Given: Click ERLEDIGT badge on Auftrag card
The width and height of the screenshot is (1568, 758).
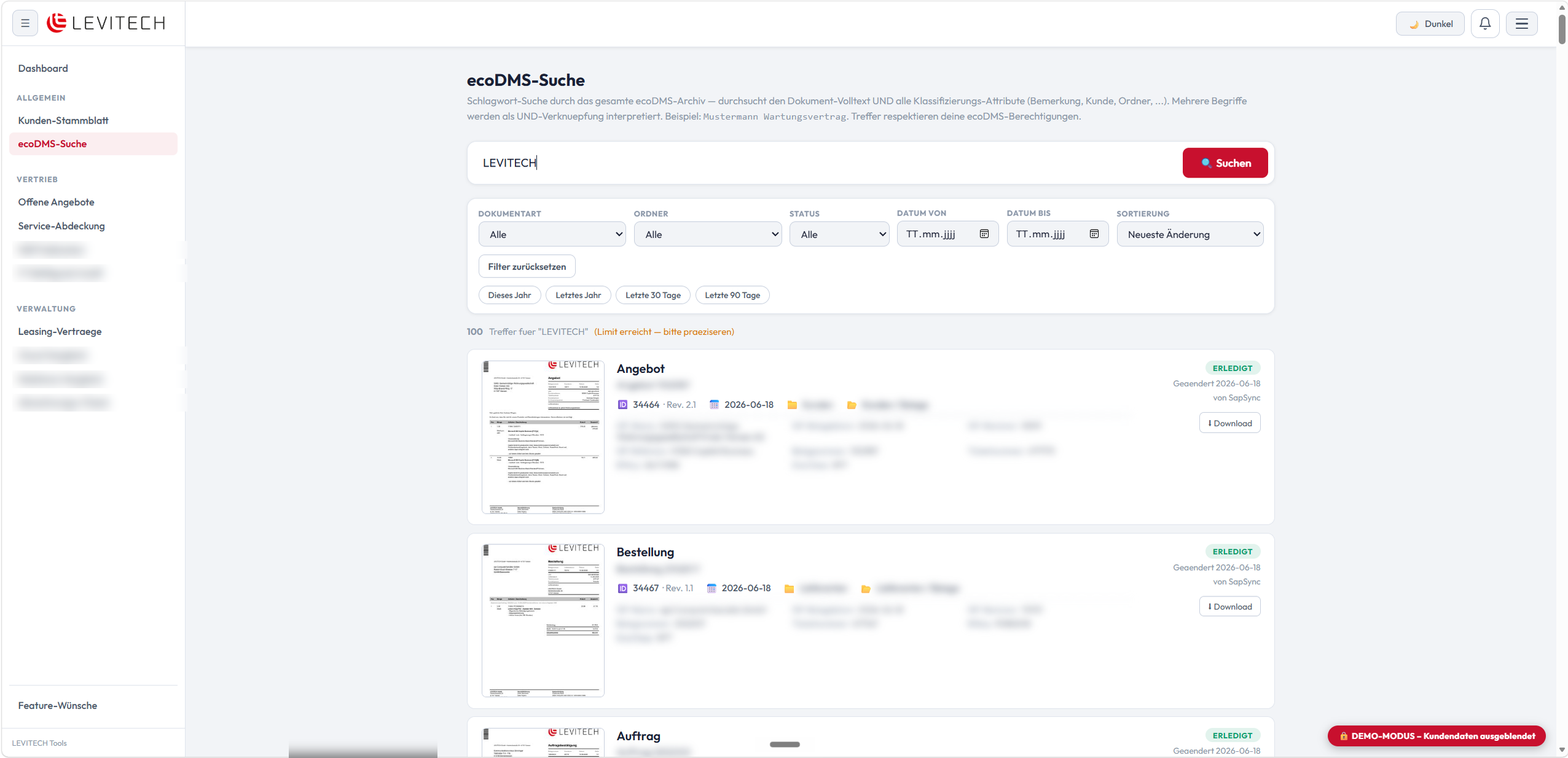Looking at the screenshot, I should [x=1232, y=735].
